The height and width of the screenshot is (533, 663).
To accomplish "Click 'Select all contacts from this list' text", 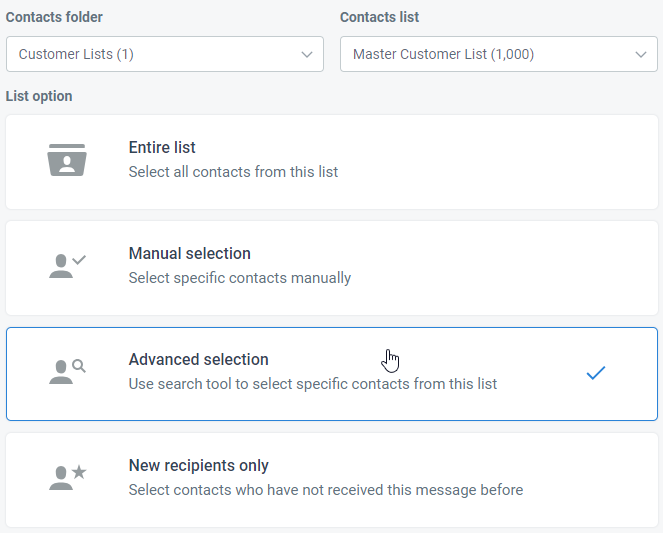I will [x=233, y=172].
